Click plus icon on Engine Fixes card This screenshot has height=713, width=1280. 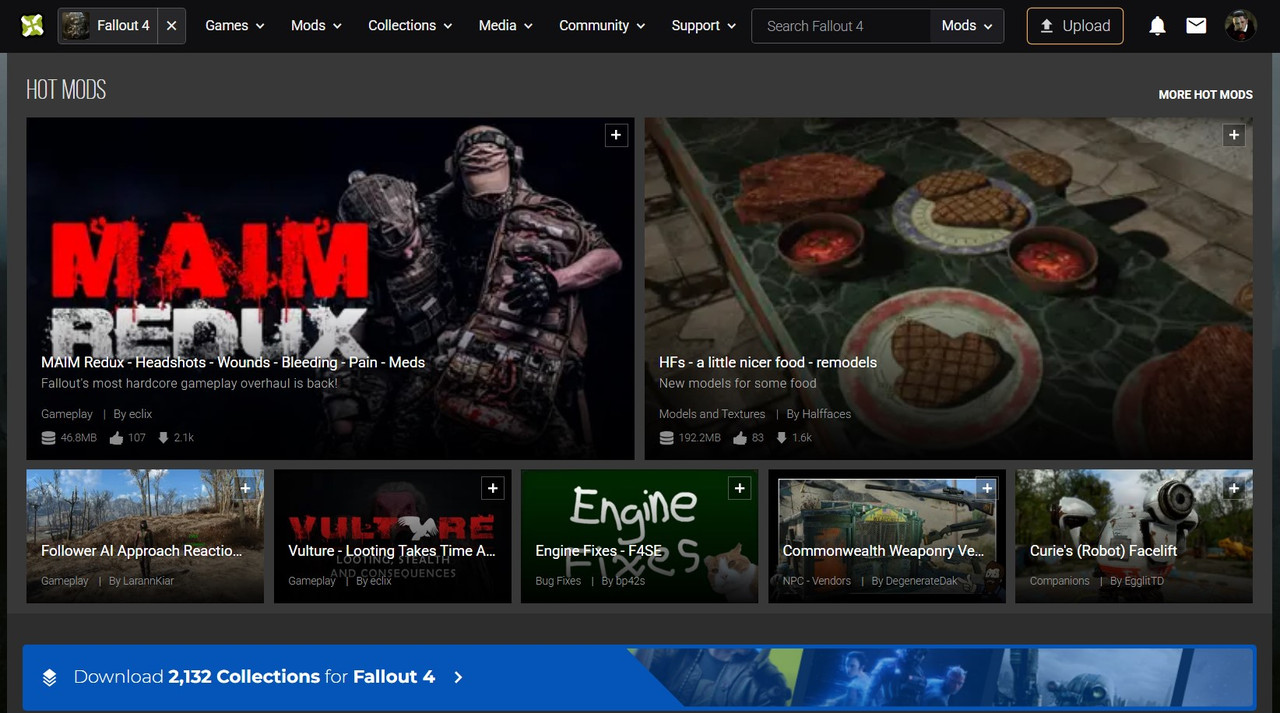(740, 488)
